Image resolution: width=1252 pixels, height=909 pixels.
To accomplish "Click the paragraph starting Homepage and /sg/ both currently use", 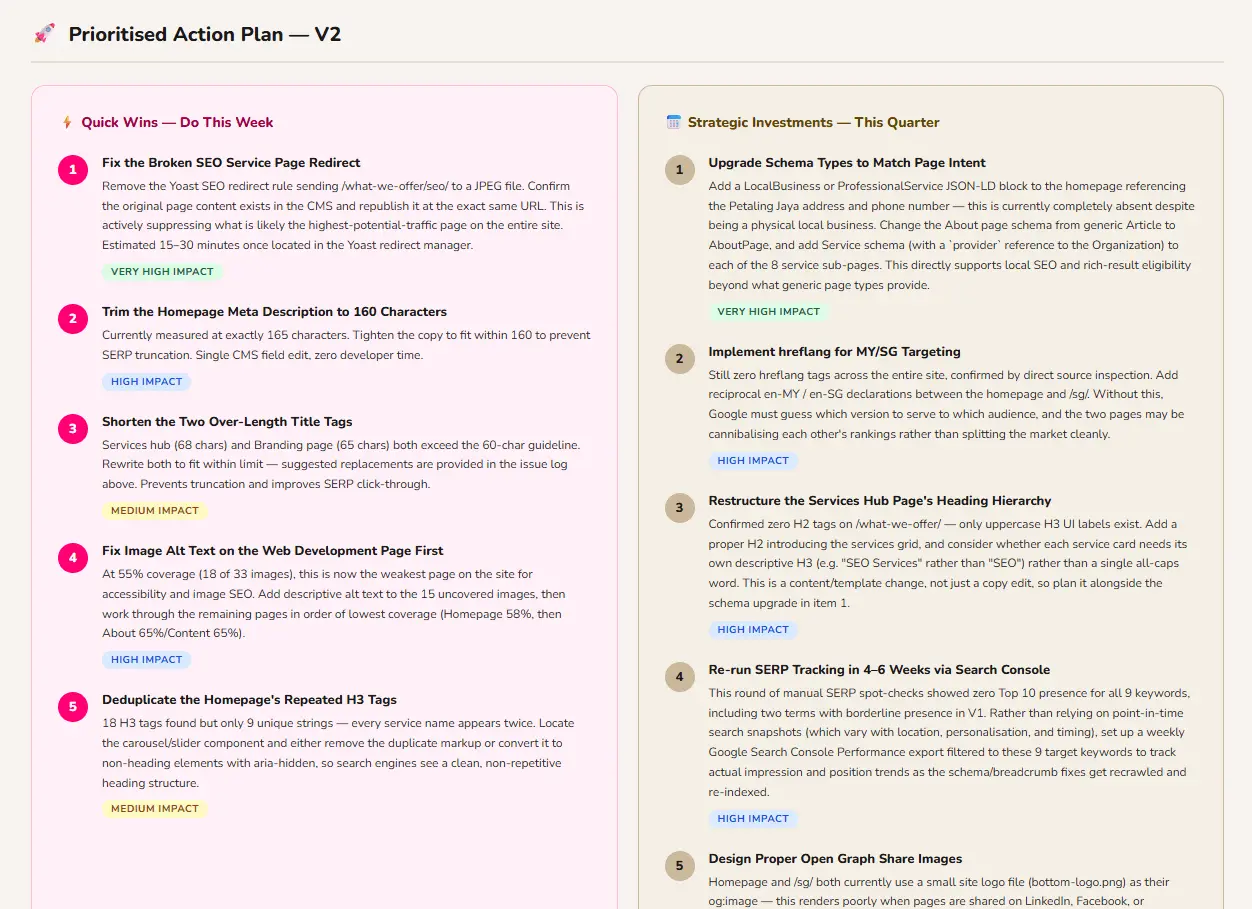I will 940,891.
